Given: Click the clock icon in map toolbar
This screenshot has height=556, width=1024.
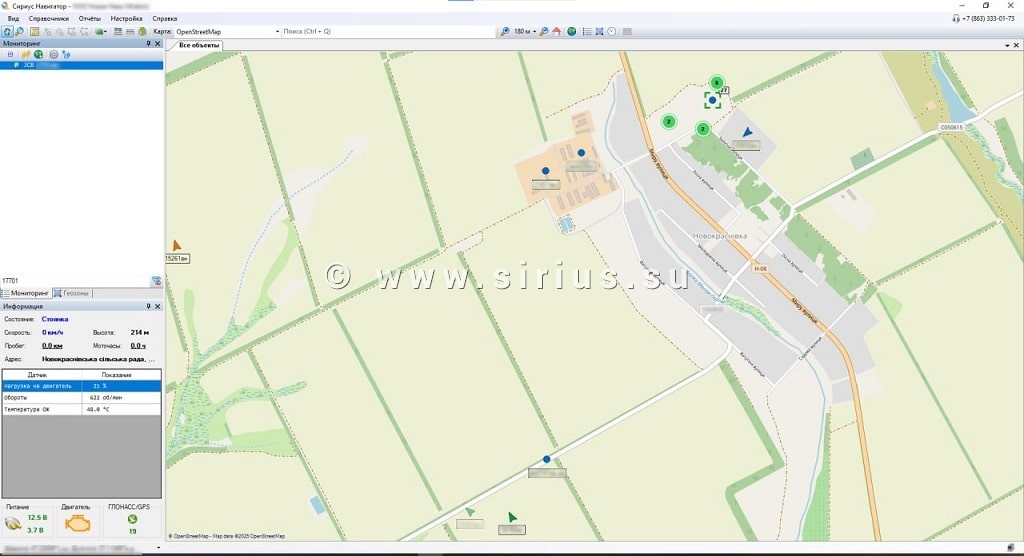Looking at the screenshot, I should point(611,32).
